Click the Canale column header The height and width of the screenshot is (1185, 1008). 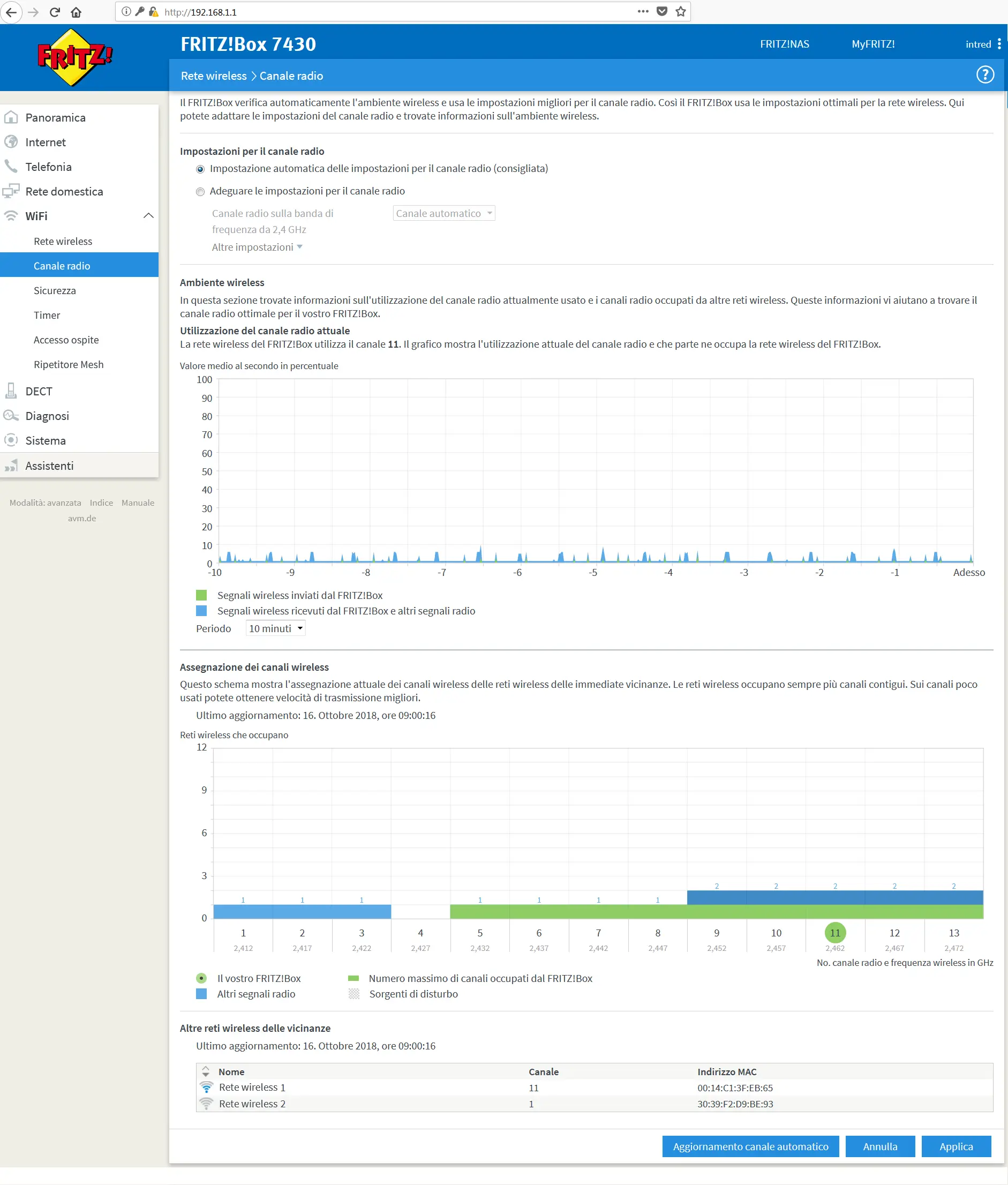[x=544, y=1072]
